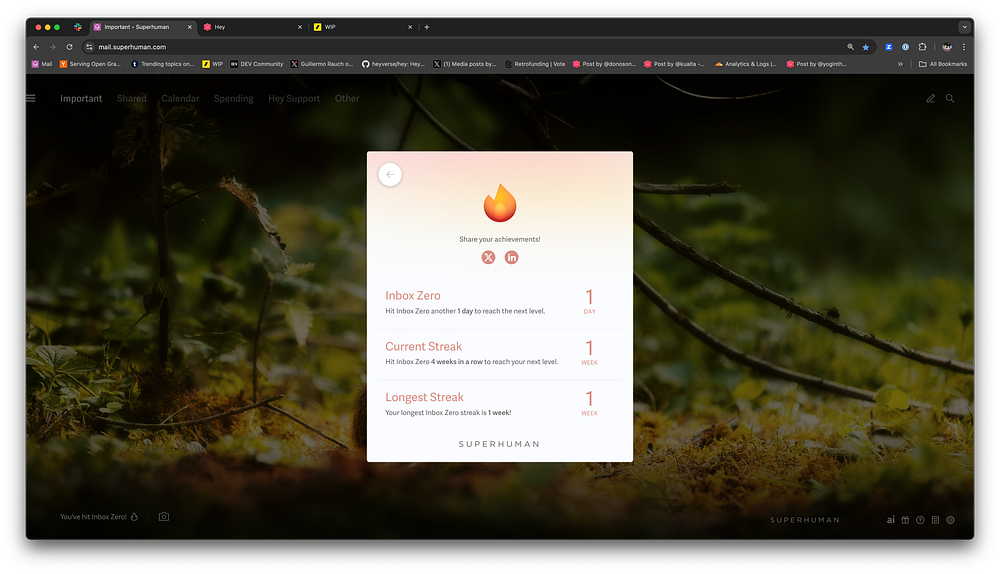Image resolution: width=1000 pixels, height=574 pixels.
Task: Click the Longest Streak heading
Action: pos(424,397)
